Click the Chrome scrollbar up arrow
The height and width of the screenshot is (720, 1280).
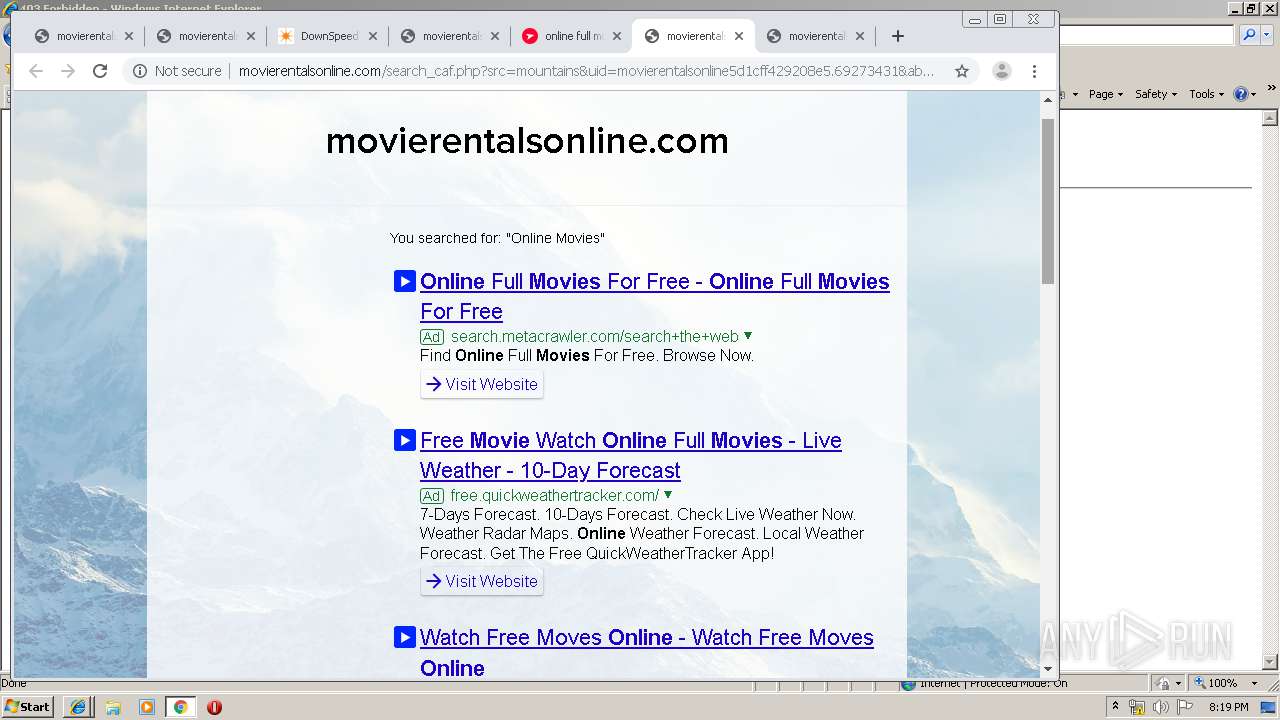(1048, 100)
